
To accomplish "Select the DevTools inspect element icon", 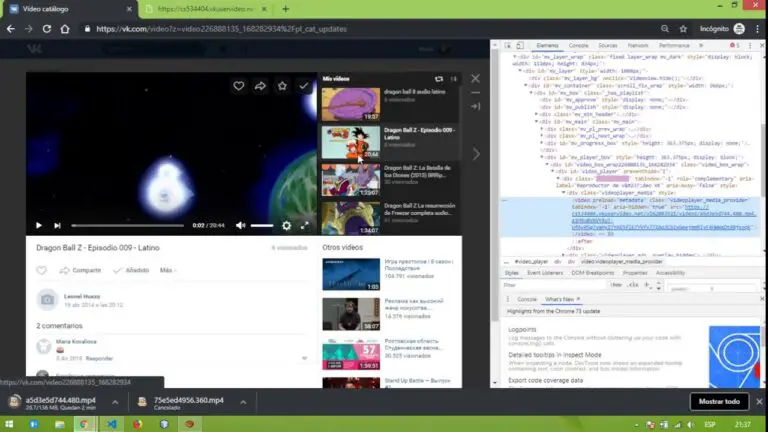I will pos(508,46).
